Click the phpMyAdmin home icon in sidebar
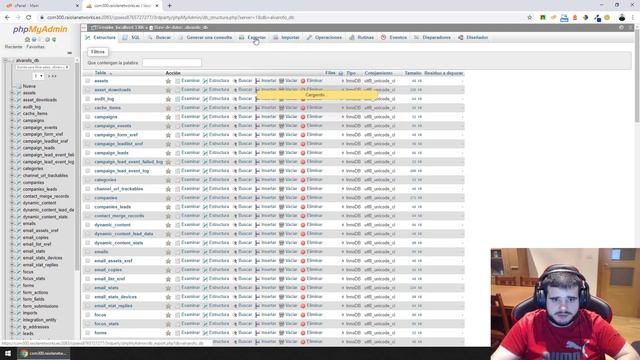 27,40
